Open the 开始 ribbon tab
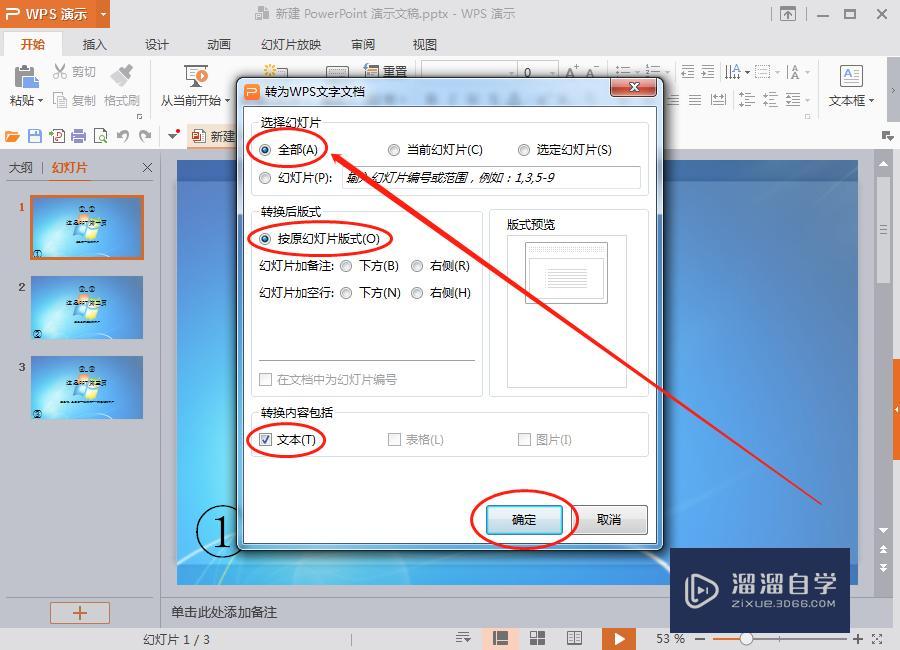The image size is (900, 650). [x=33, y=44]
